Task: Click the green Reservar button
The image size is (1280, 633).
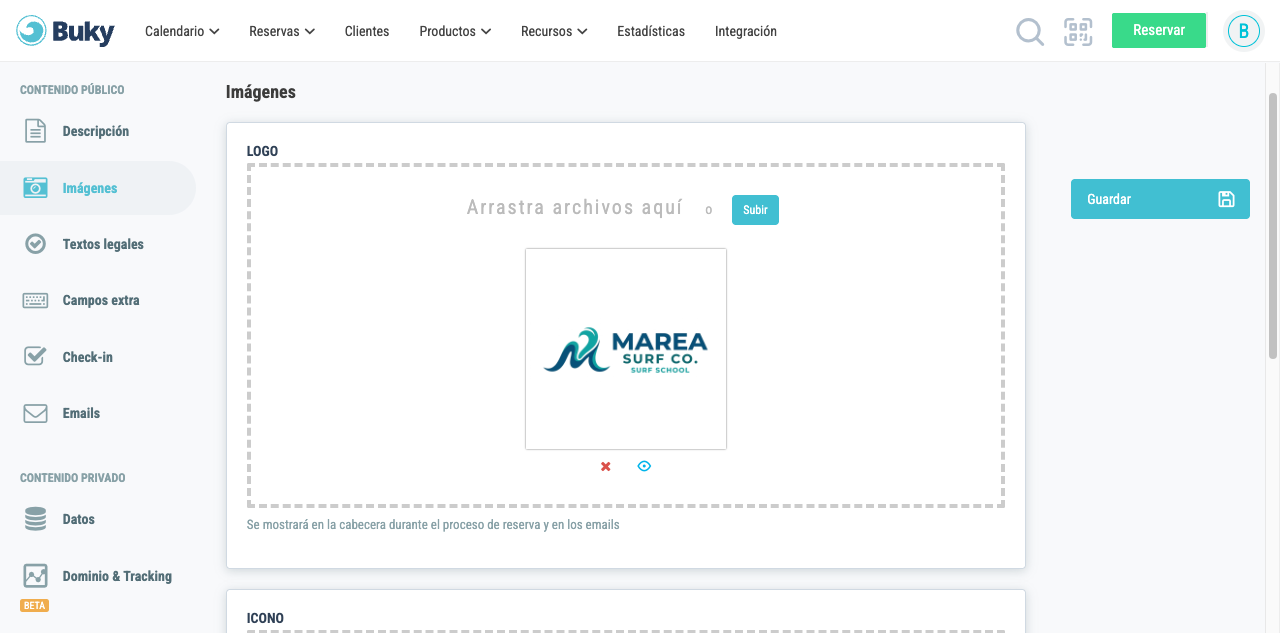Action: [x=1159, y=30]
